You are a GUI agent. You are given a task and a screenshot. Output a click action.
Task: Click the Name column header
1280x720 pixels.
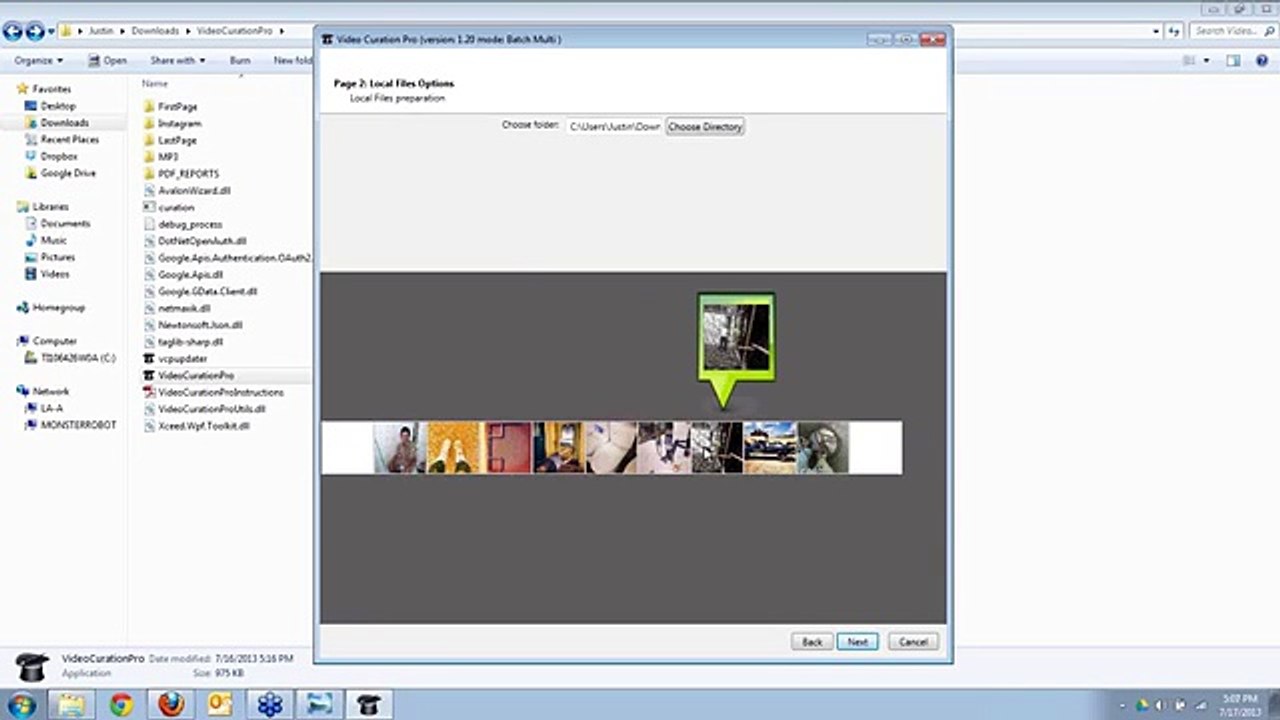pos(155,84)
